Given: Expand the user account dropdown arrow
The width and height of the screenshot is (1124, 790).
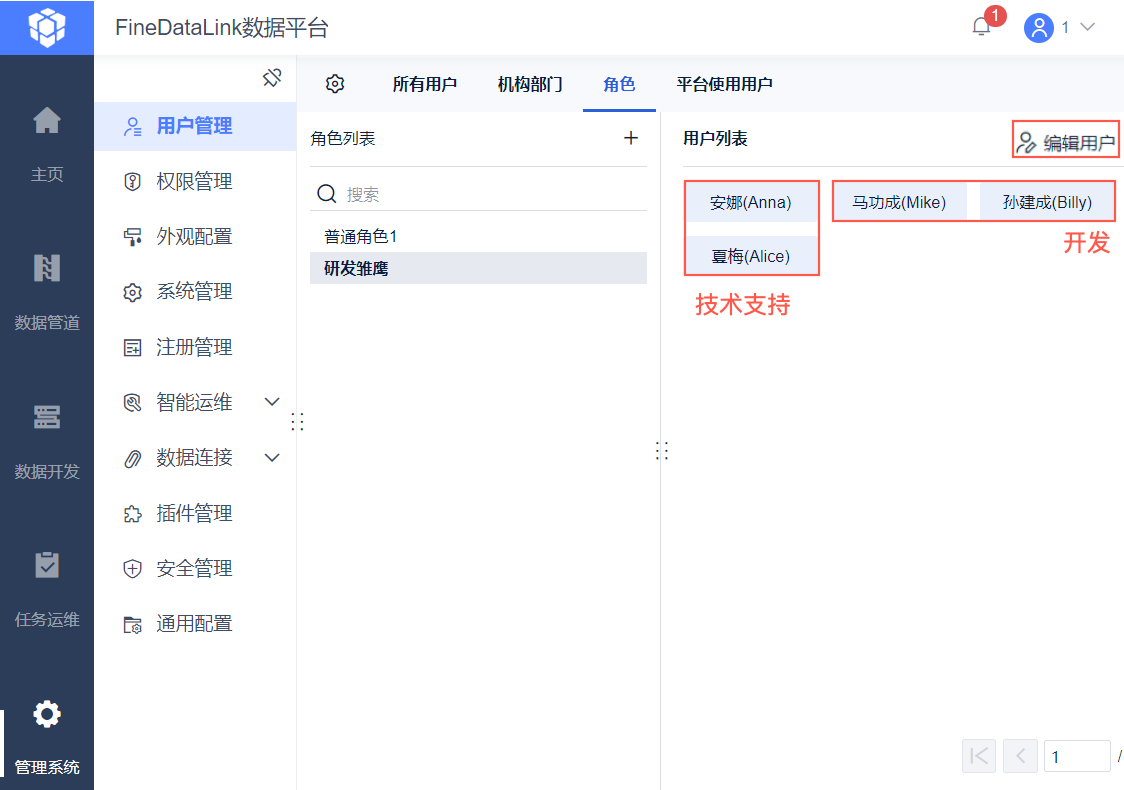Looking at the screenshot, I should (x=1087, y=27).
